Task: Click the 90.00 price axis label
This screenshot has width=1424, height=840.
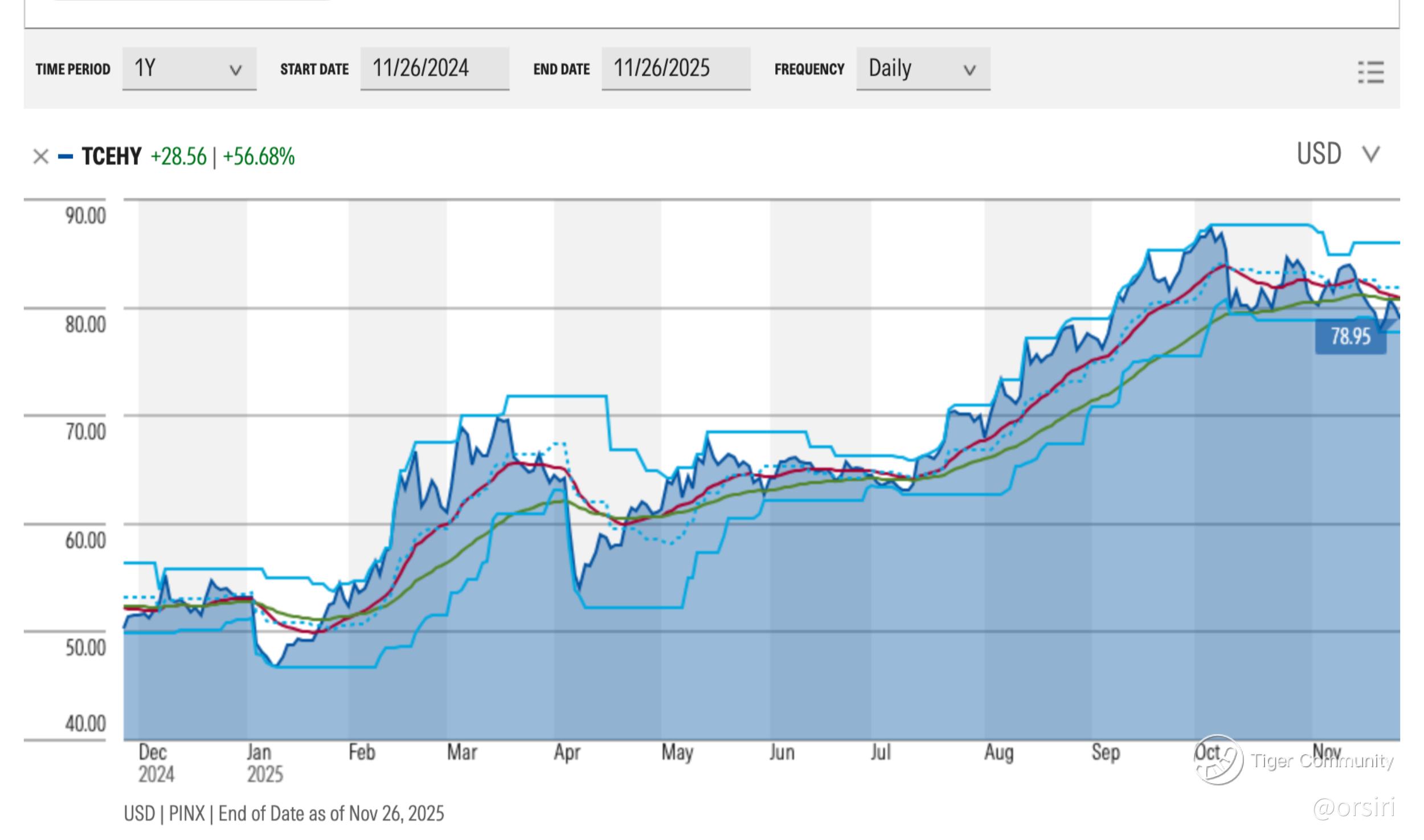Action: 85,216
